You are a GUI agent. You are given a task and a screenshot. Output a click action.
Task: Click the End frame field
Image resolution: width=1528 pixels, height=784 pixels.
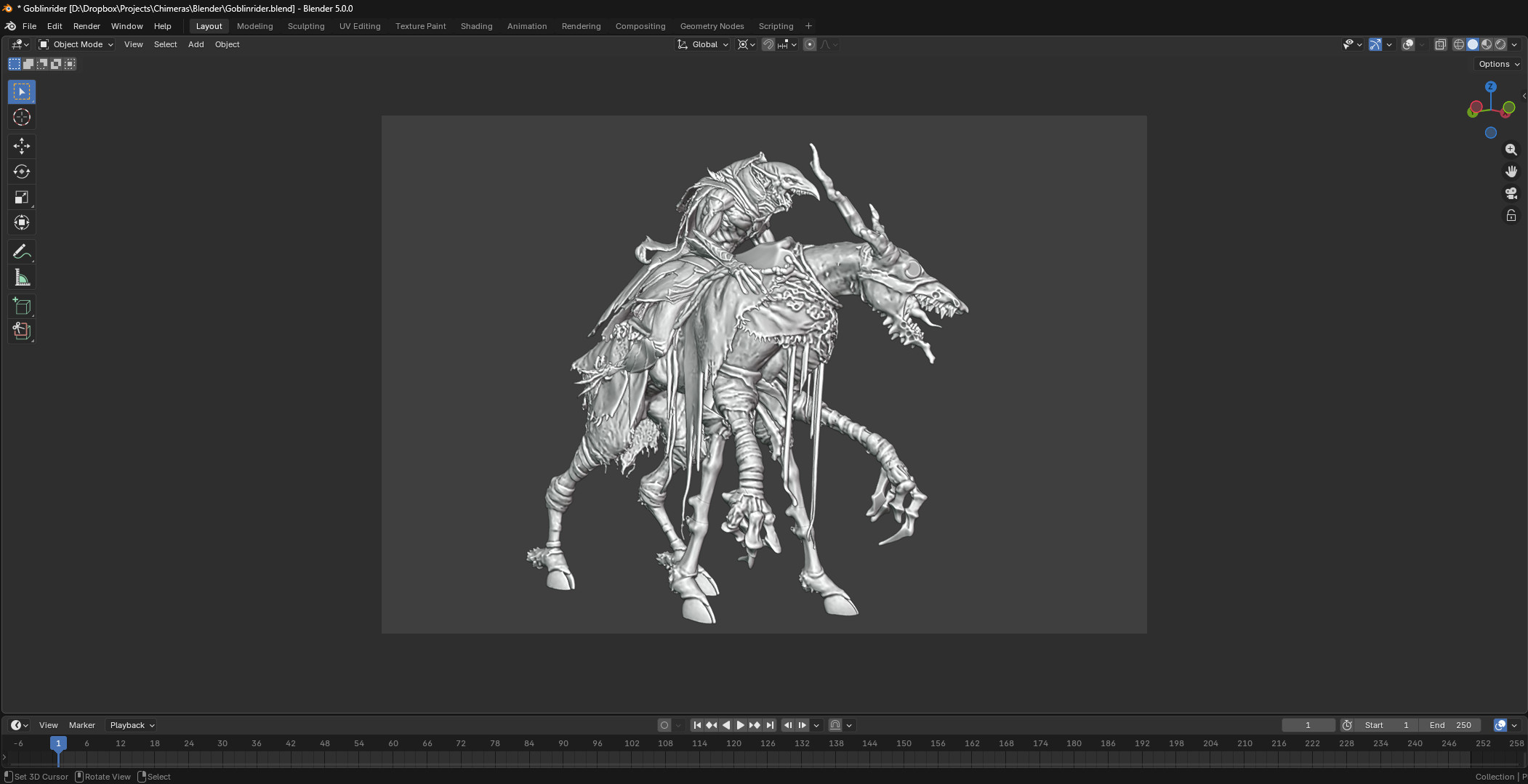pos(1450,725)
